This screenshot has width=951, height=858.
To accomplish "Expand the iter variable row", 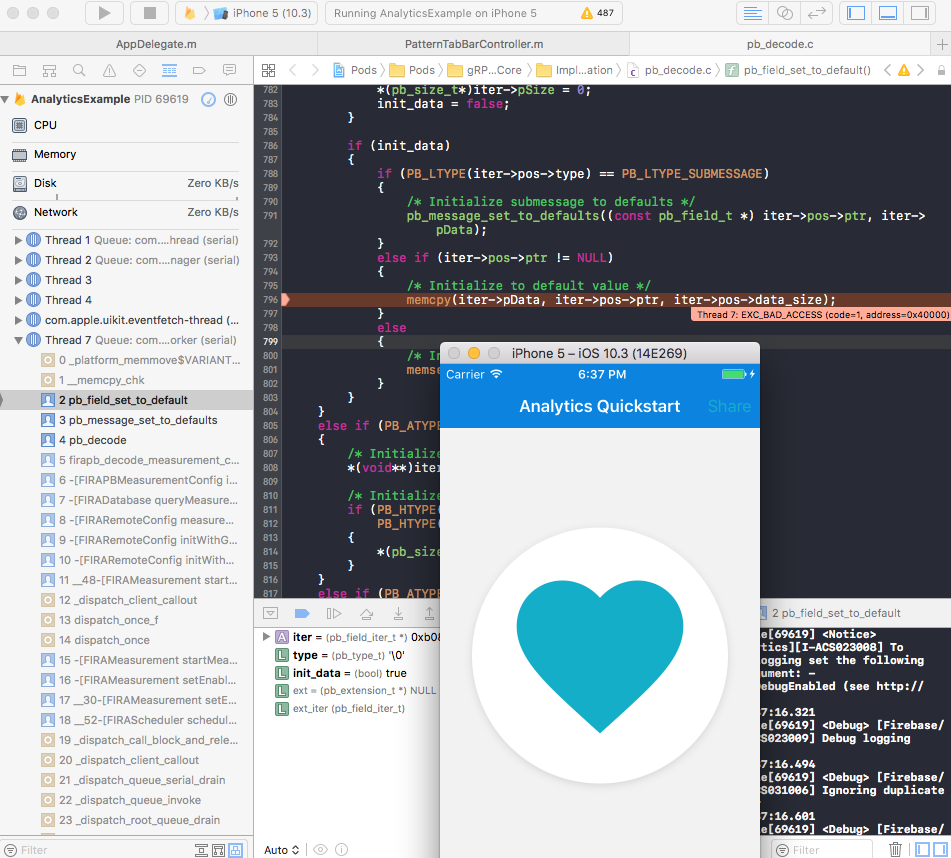I will [266, 637].
